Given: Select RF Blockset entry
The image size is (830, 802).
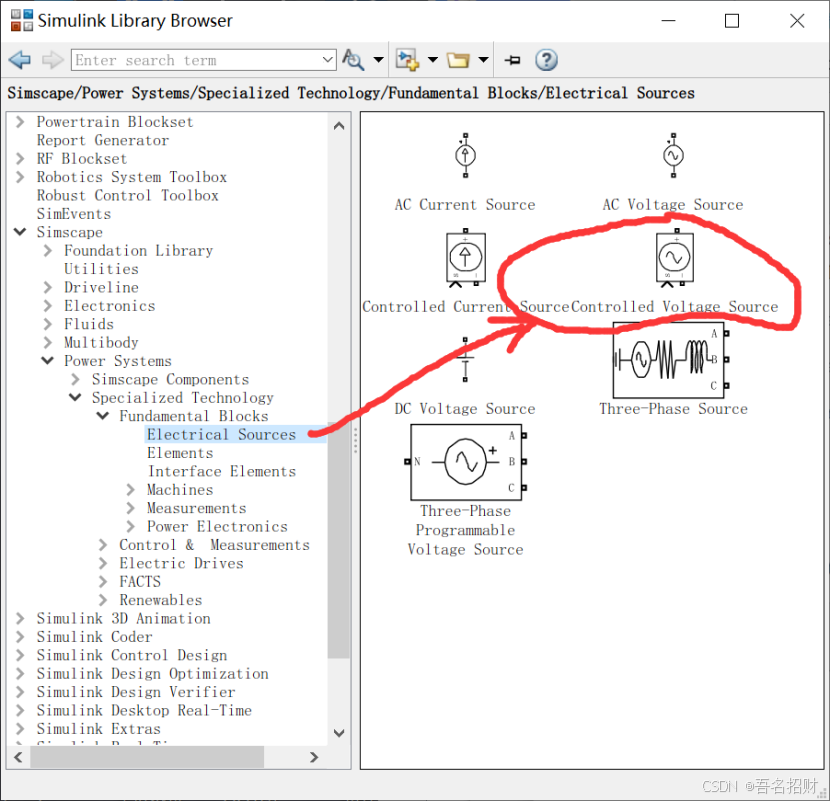Looking at the screenshot, I should [82, 158].
